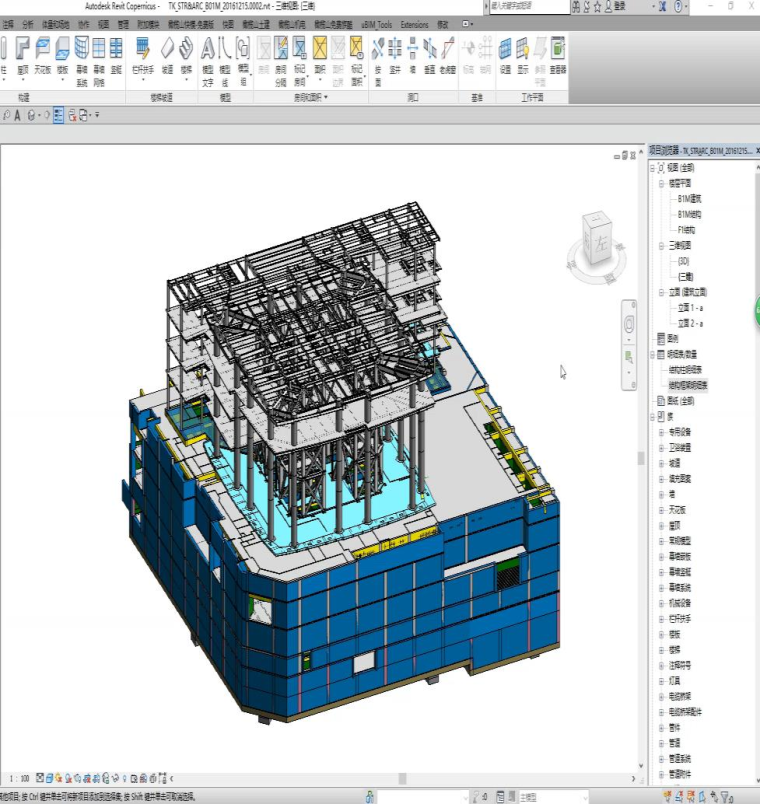Image resolution: width=760 pixels, height=804 pixels.
Task: Click the navigation wheel on navigation bar
Action: point(629,324)
